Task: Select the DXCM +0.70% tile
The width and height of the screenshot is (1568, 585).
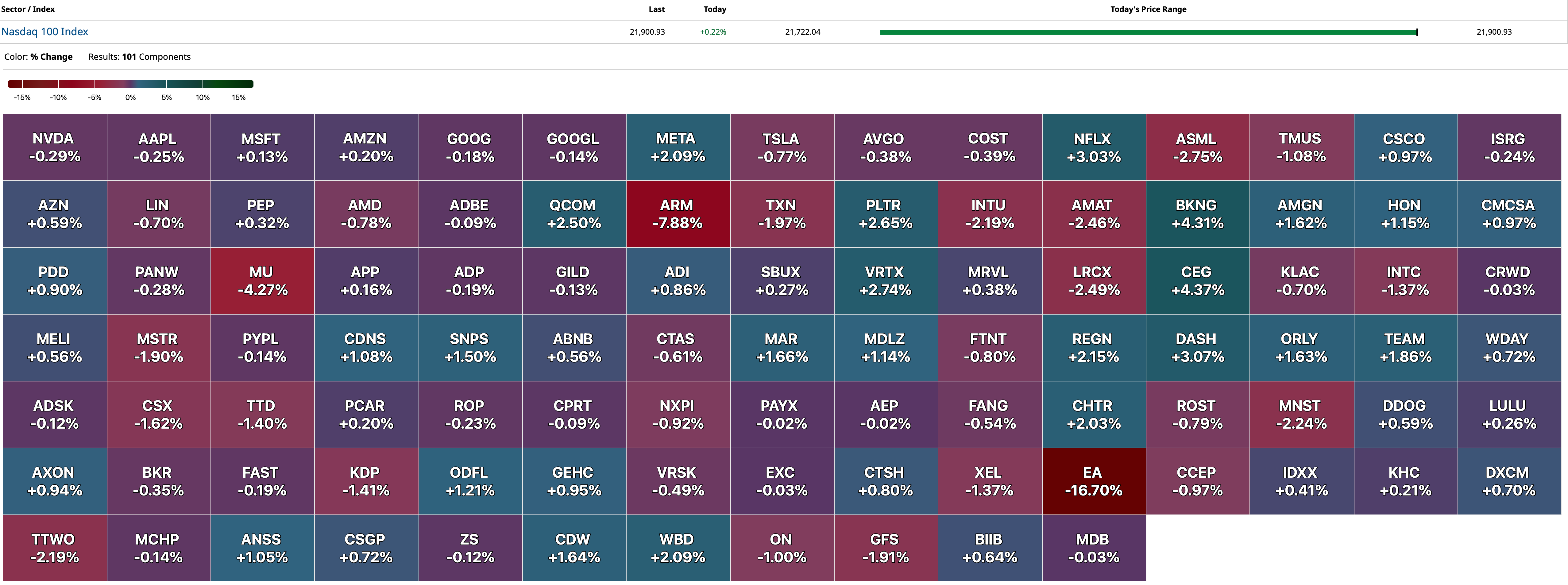Action: pyautogui.click(x=1509, y=482)
